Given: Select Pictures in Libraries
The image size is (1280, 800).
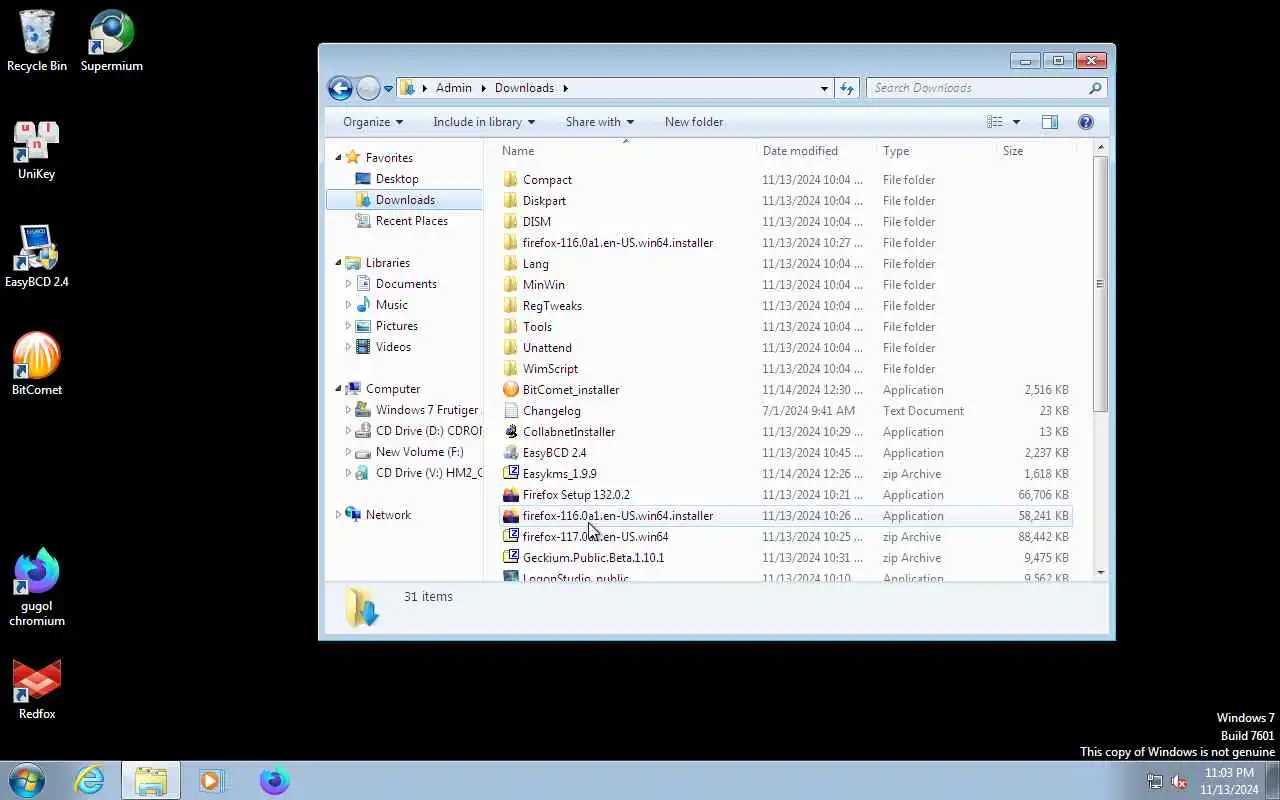Looking at the screenshot, I should [397, 326].
